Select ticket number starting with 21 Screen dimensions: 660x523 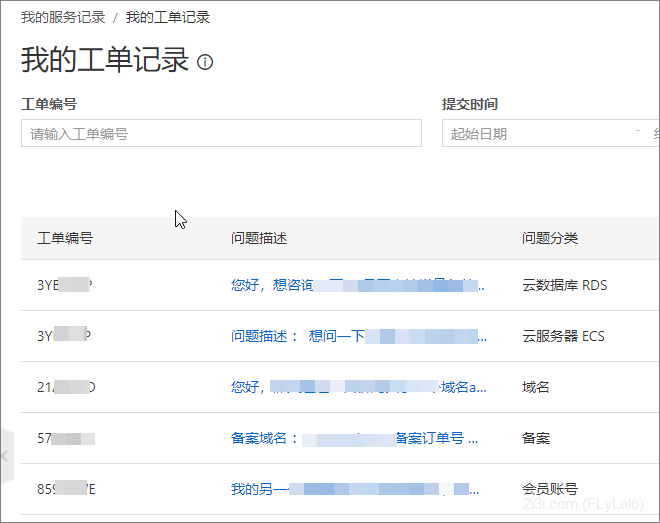[66, 387]
